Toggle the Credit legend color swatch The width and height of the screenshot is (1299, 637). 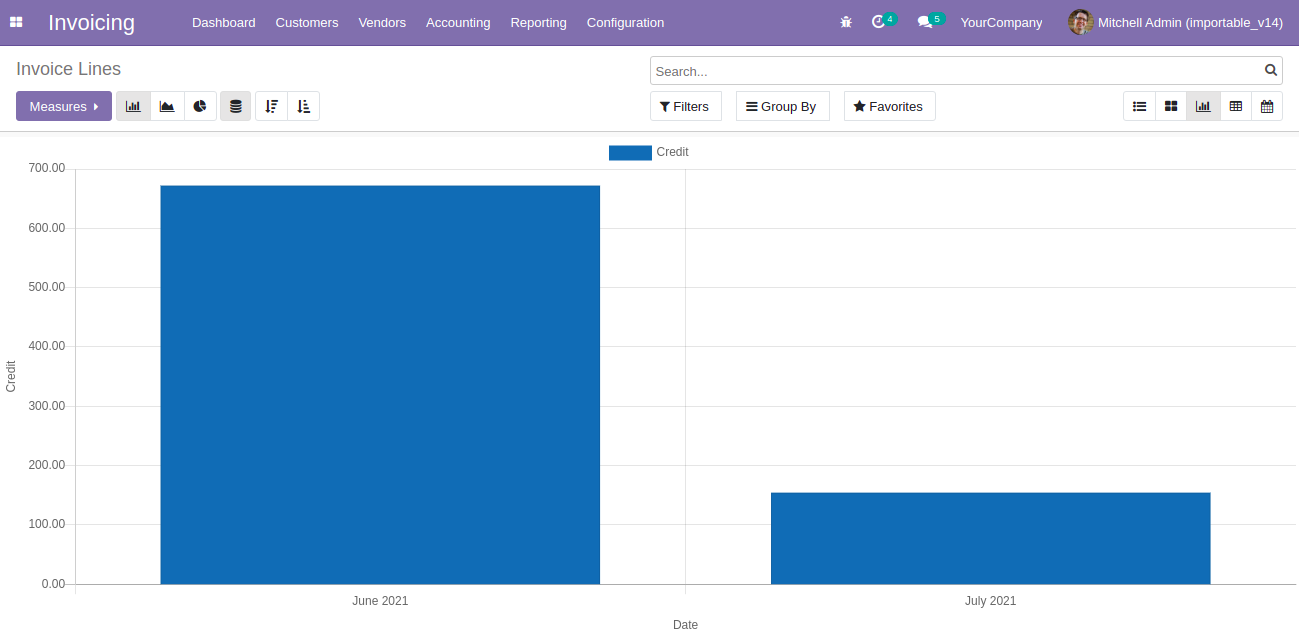(630, 153)
